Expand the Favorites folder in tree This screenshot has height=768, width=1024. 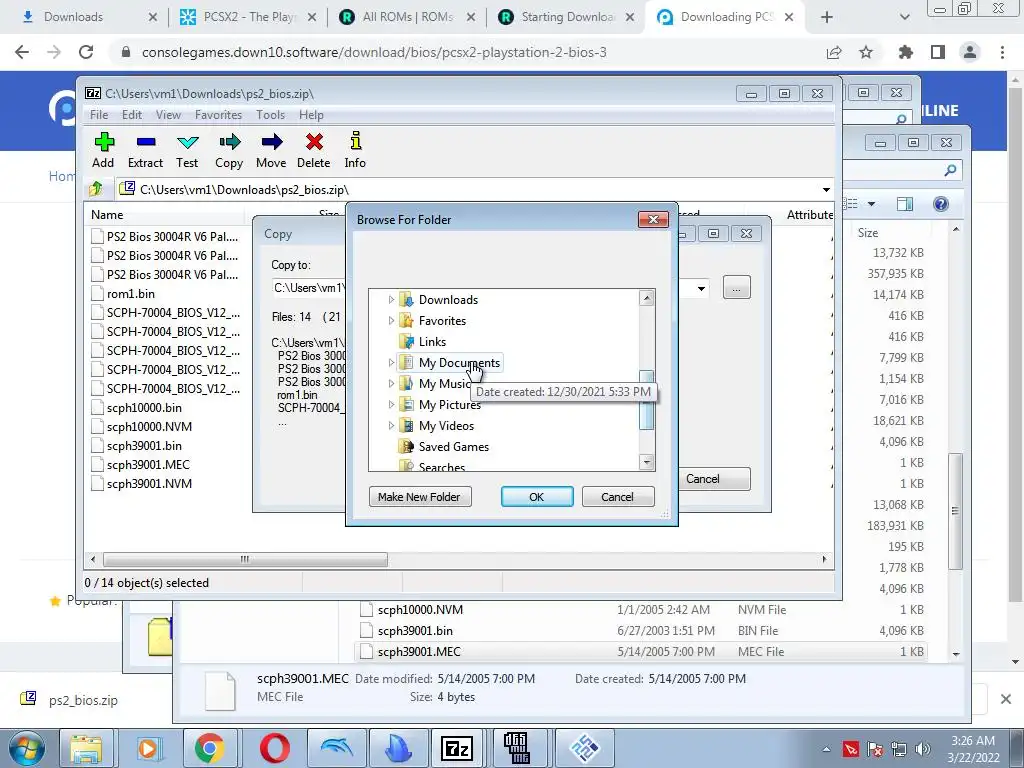click(391, 321)
